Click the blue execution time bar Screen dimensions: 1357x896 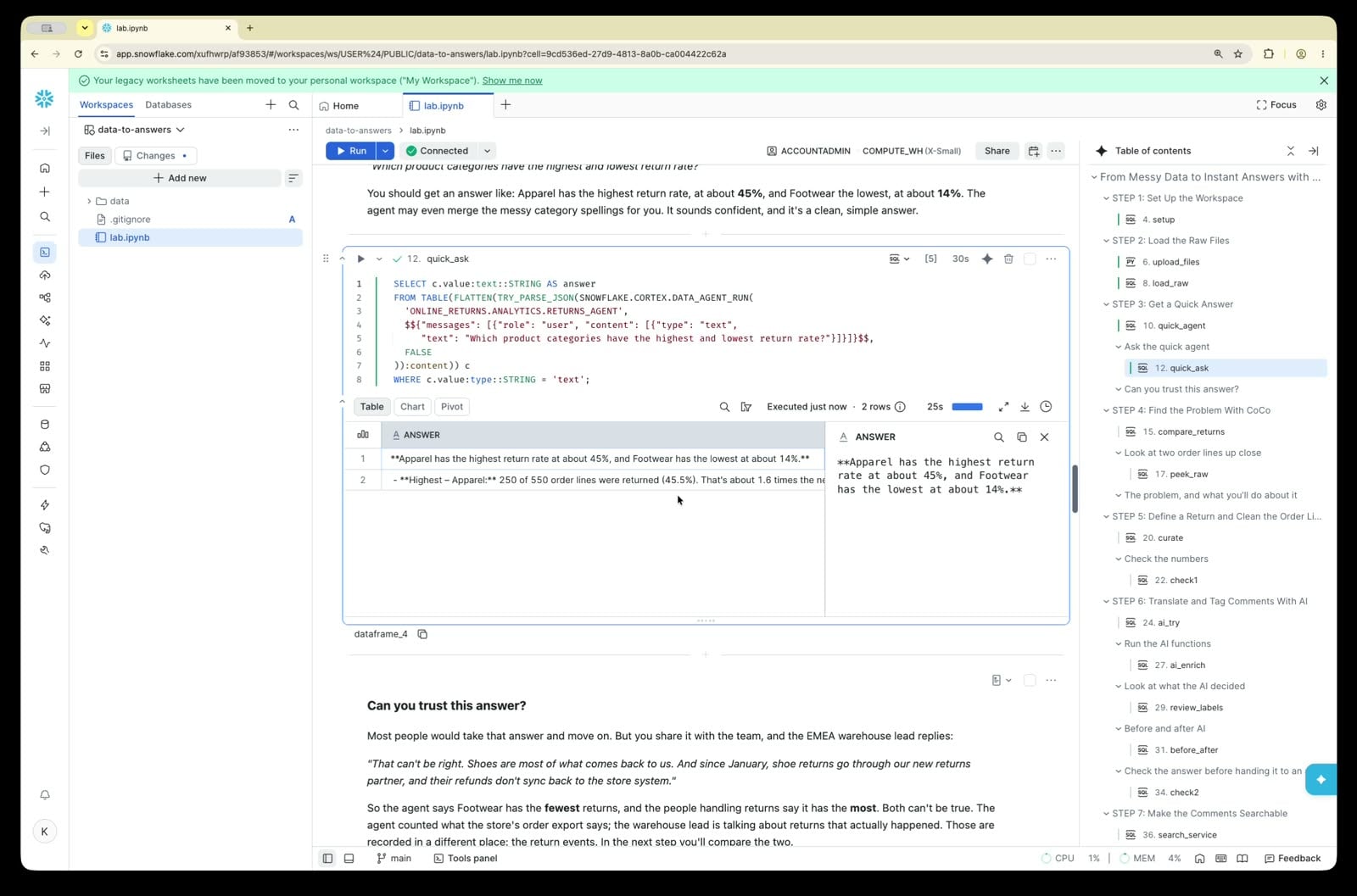967,407
